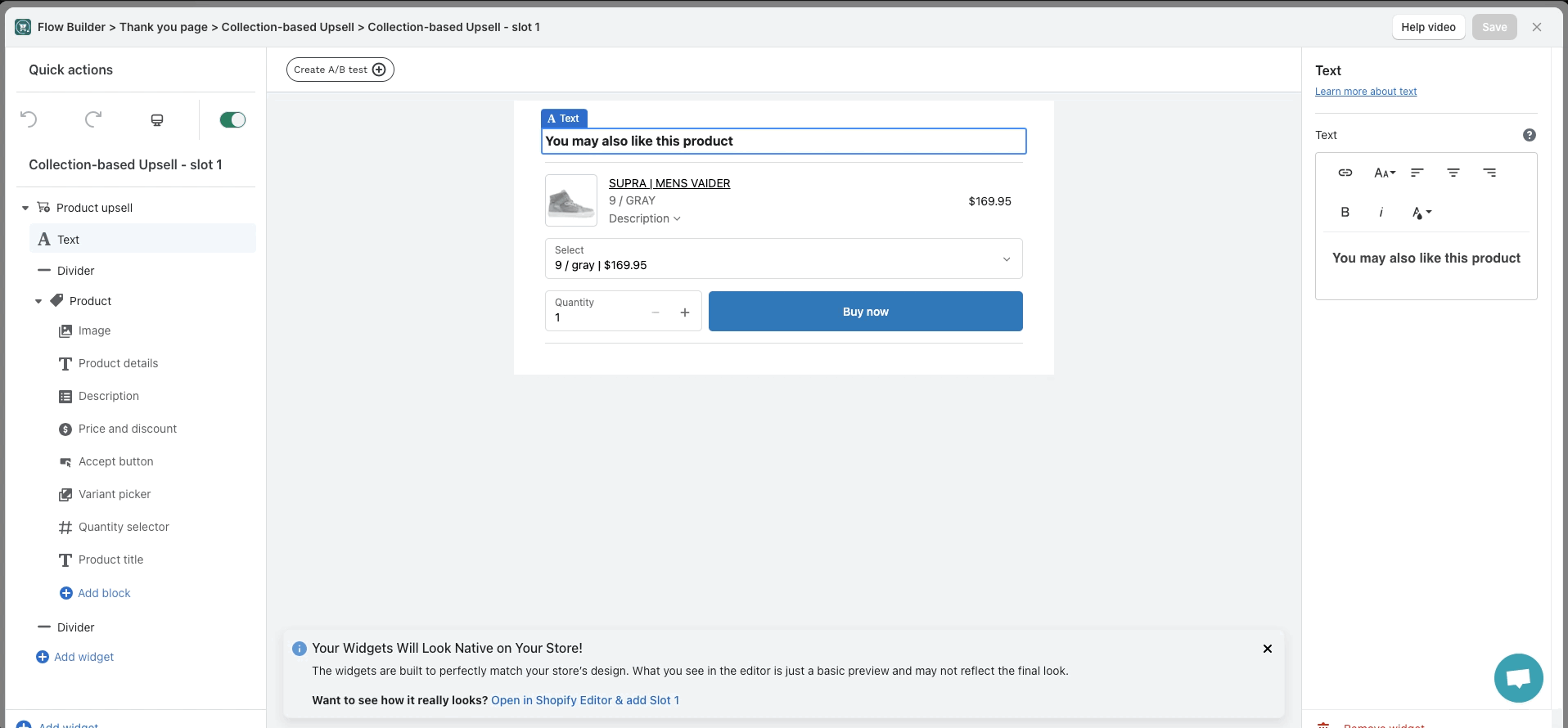Viewport: 1568px width, 728px height.
Task: Click the Create A/B test button
Action: [x=340, y=70]
